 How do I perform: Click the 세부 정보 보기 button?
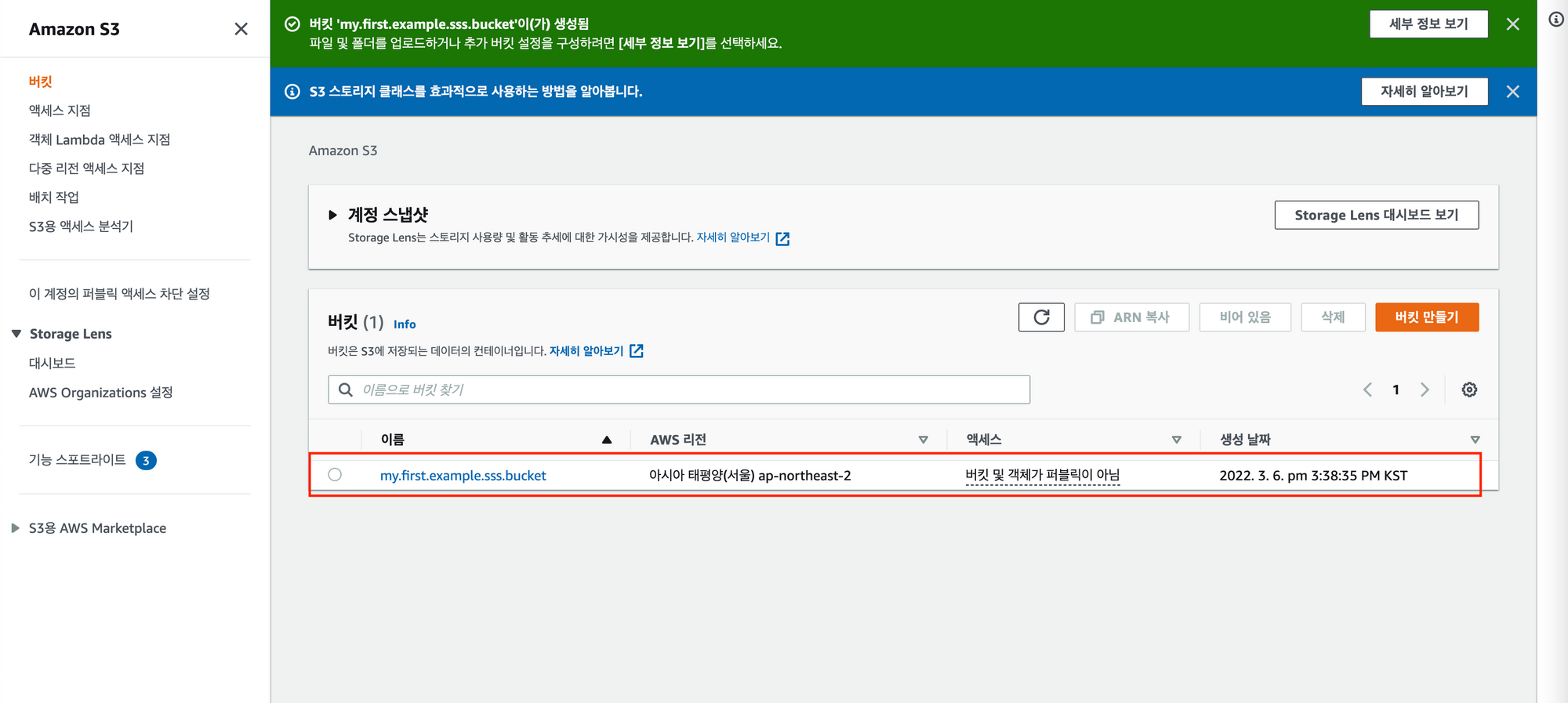pyautogui.click(x=1428, y=24)
